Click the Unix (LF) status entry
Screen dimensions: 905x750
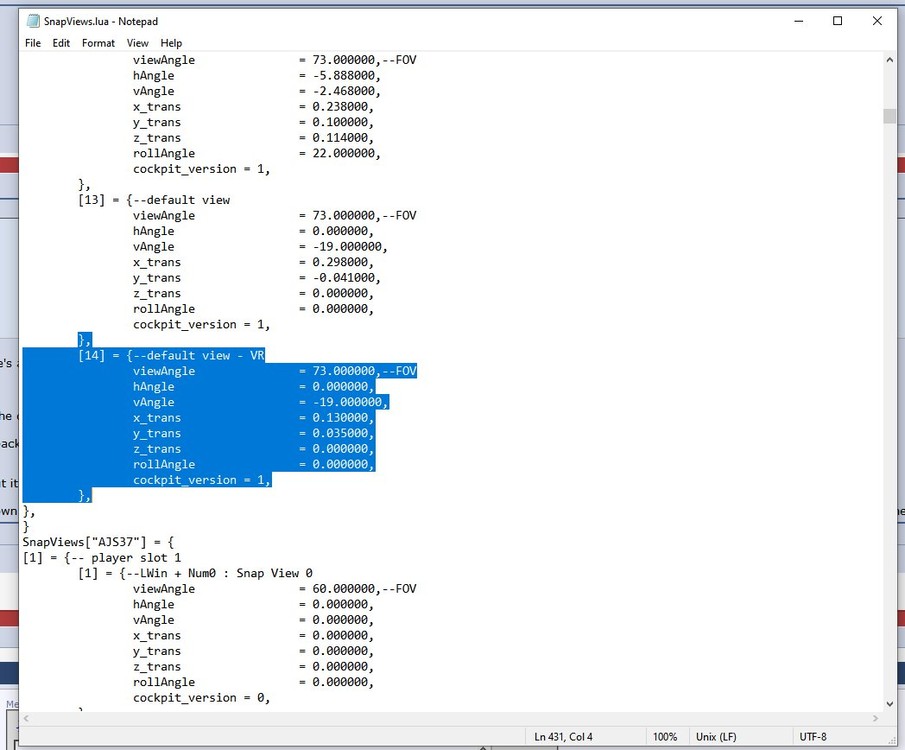pyautogui.click(x=716, y=737)
